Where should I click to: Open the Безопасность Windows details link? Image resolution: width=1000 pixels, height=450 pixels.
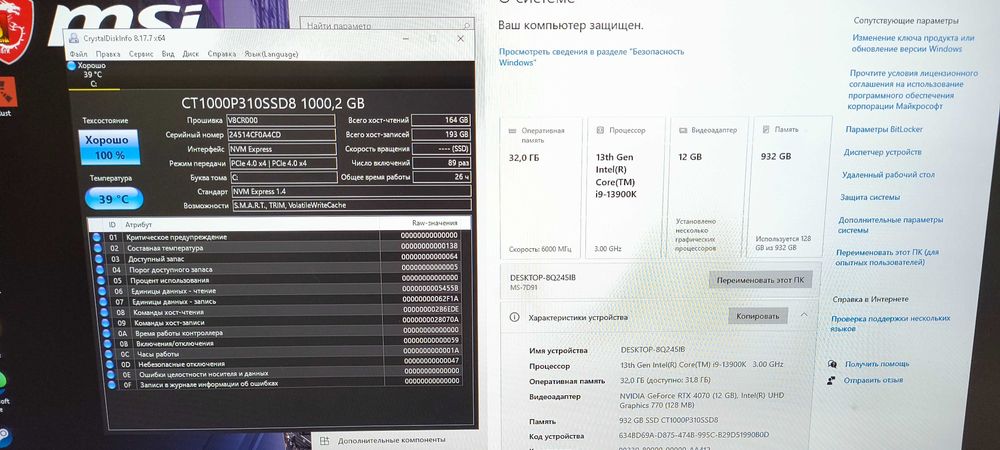tap(591, 57)
